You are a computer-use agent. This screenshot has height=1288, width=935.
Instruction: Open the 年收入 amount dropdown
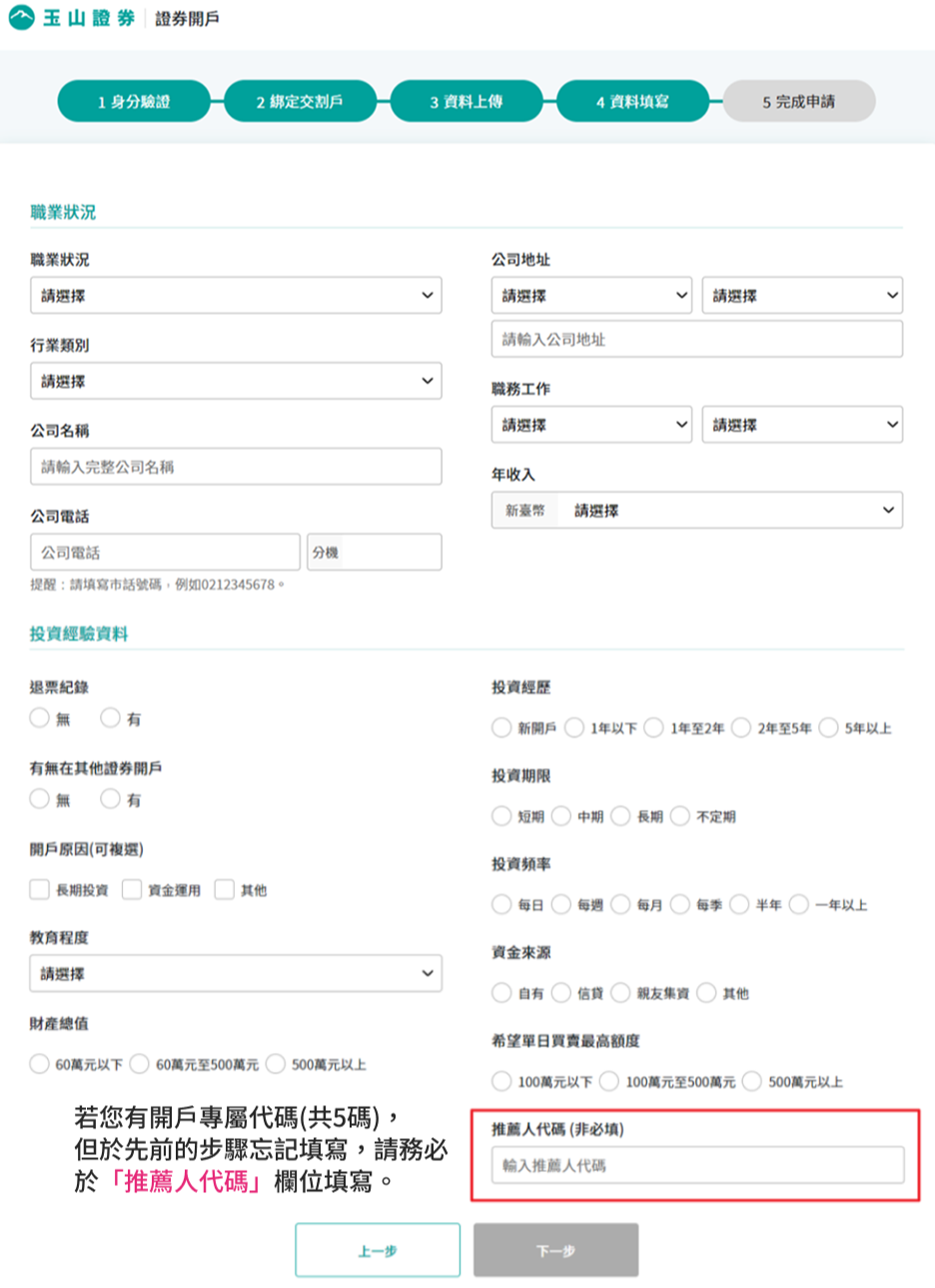(729, 510)
